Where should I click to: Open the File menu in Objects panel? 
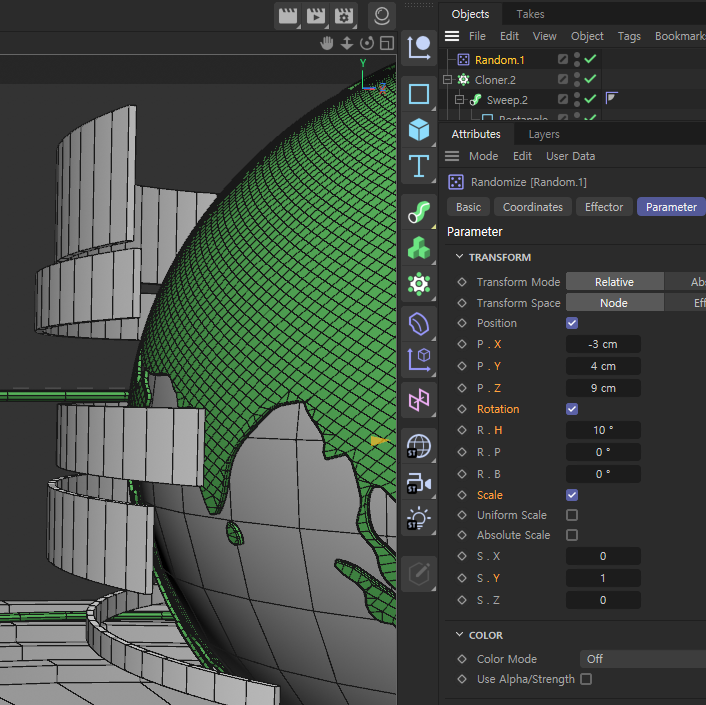[x=477, y=36]
